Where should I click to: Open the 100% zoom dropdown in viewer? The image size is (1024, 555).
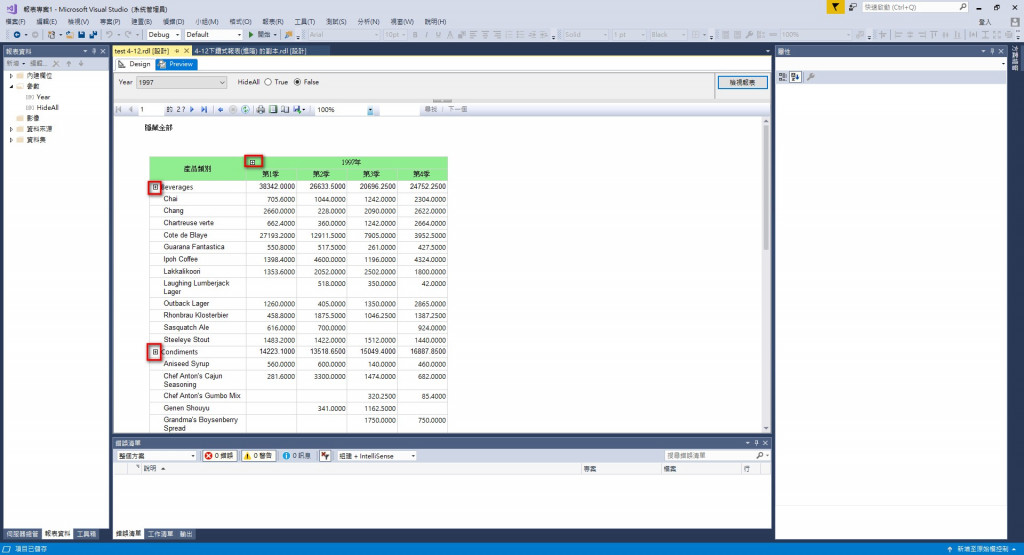pyautogui.click(x=370, y=110)
